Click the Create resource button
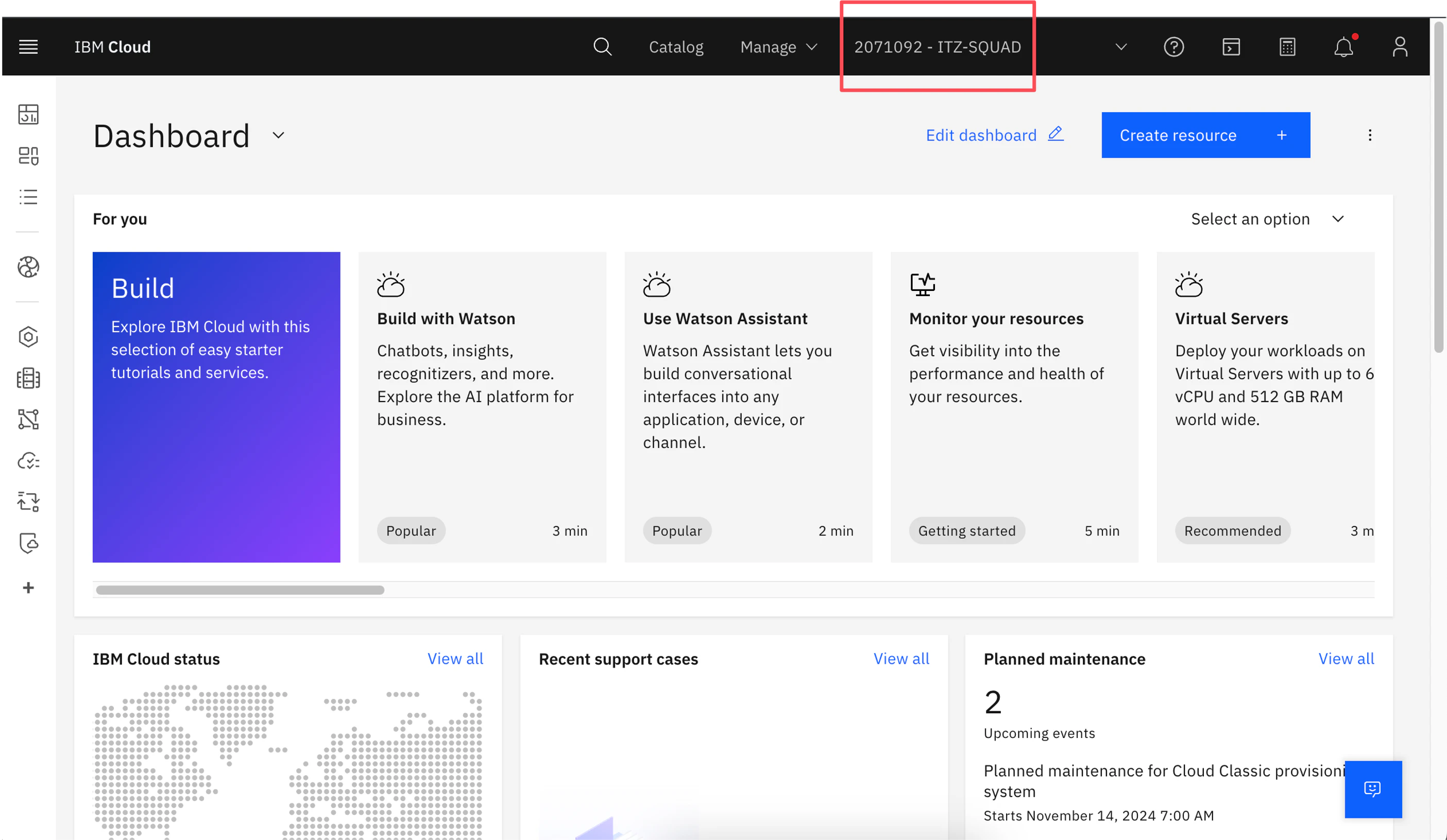The width and height of the screenshot is (1447, 840). tap(1205, 135)
